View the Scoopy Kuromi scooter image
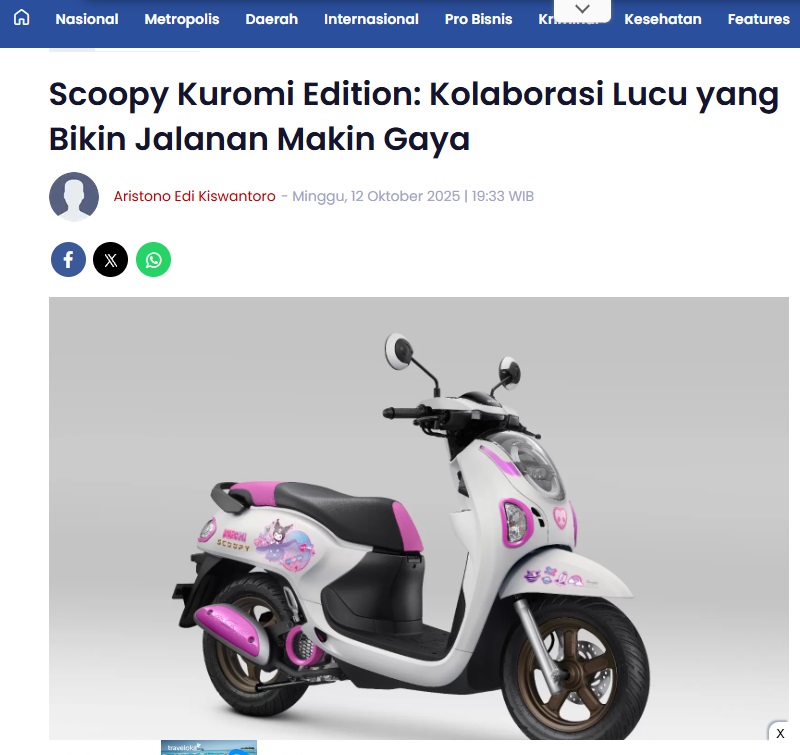The image size is (800, 755). pos(418,518)
